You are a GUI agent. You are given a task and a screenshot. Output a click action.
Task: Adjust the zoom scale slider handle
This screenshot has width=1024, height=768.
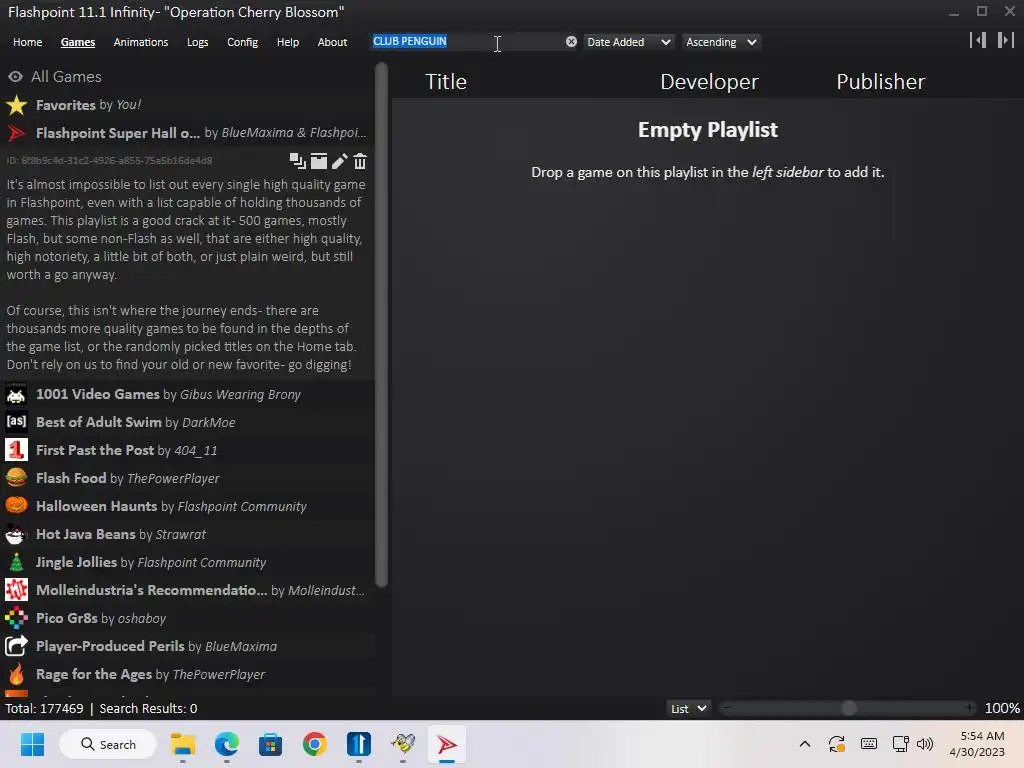click(x=848, y=708)
